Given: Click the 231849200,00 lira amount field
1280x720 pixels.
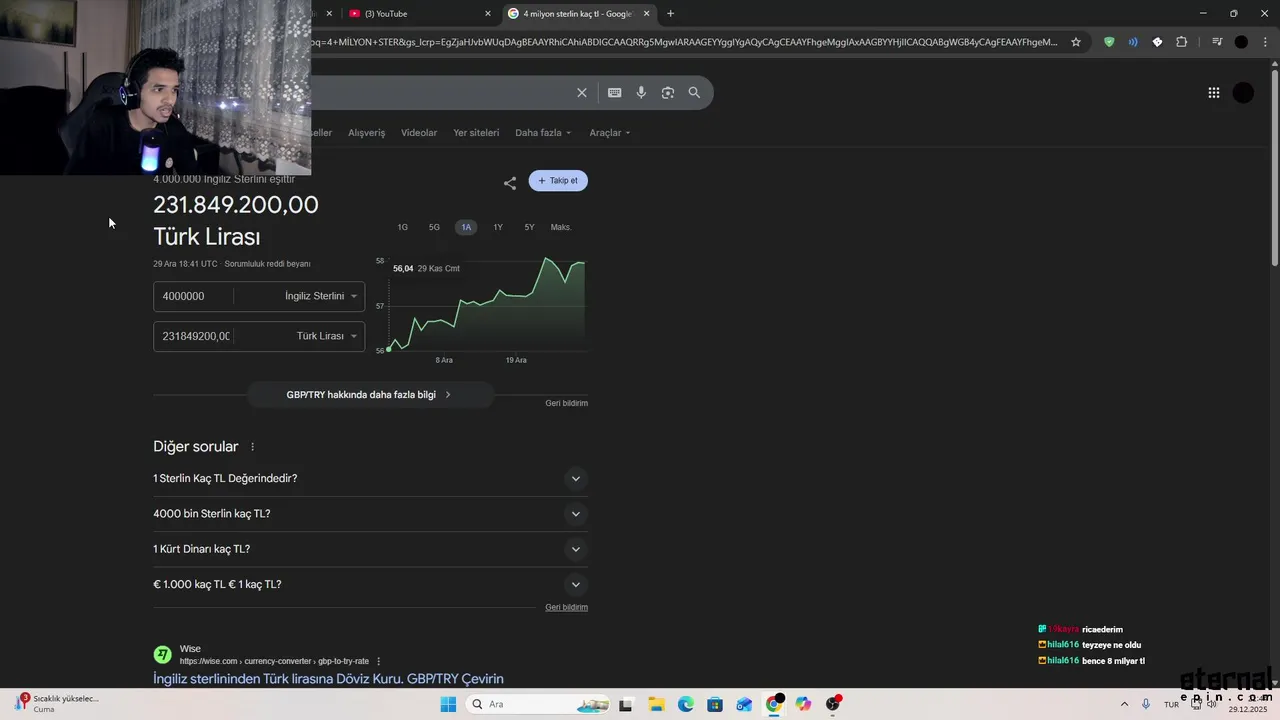Looking at the screenshot, I should (x=193, y=336).
